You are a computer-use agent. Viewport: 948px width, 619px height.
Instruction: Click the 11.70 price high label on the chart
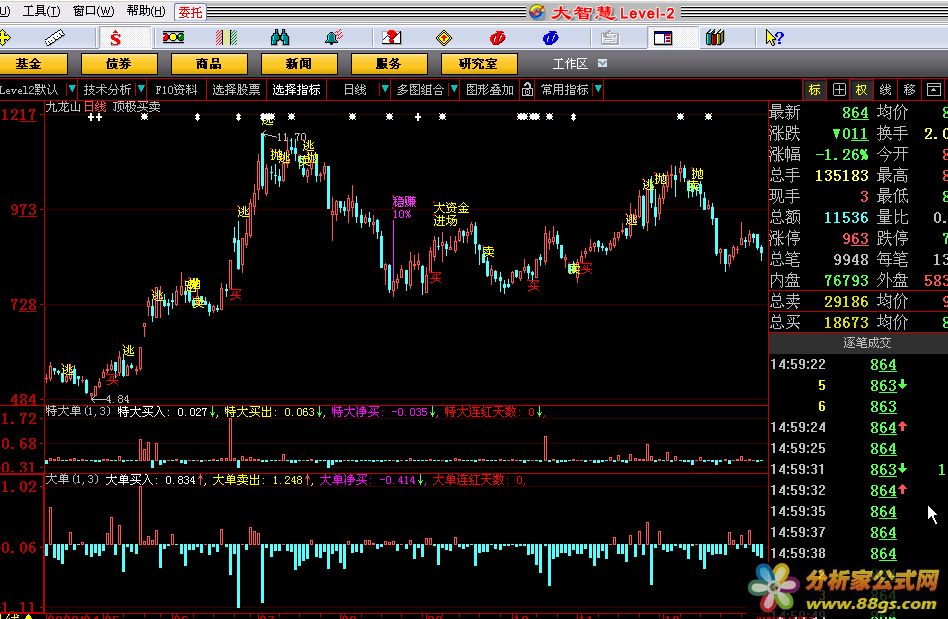290,137
